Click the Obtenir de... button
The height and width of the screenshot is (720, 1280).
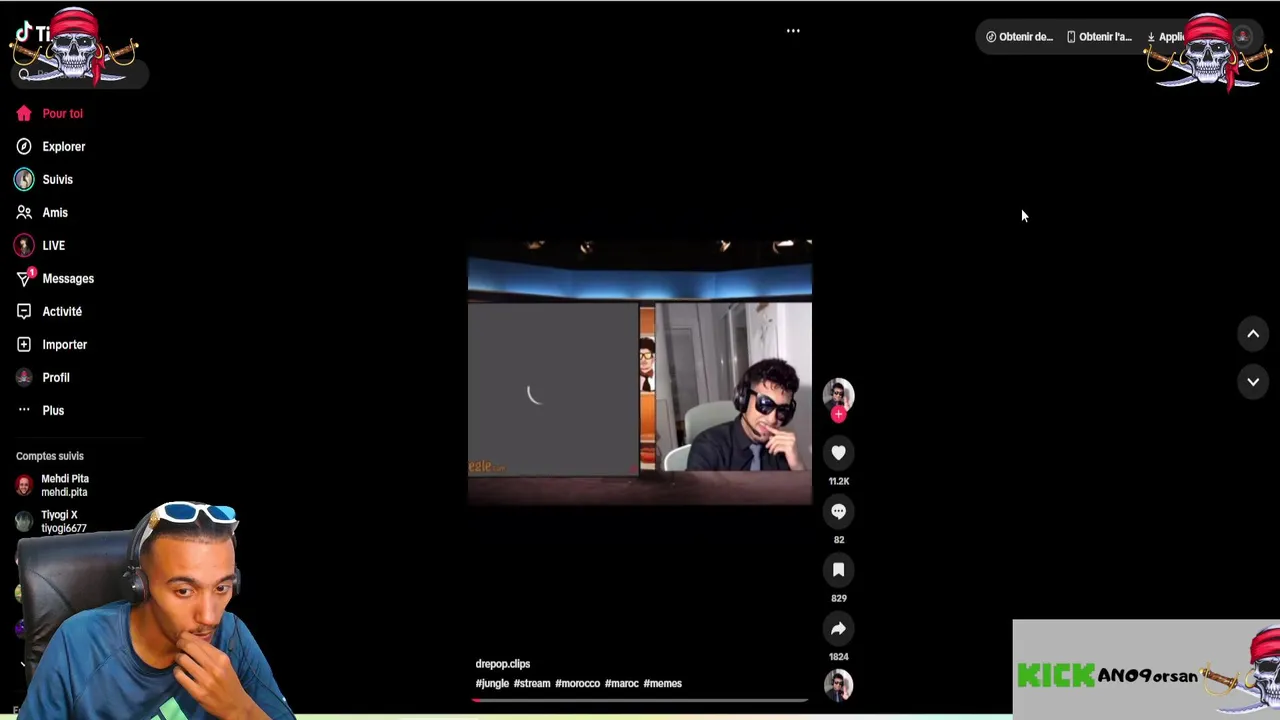pos(1019,37)
